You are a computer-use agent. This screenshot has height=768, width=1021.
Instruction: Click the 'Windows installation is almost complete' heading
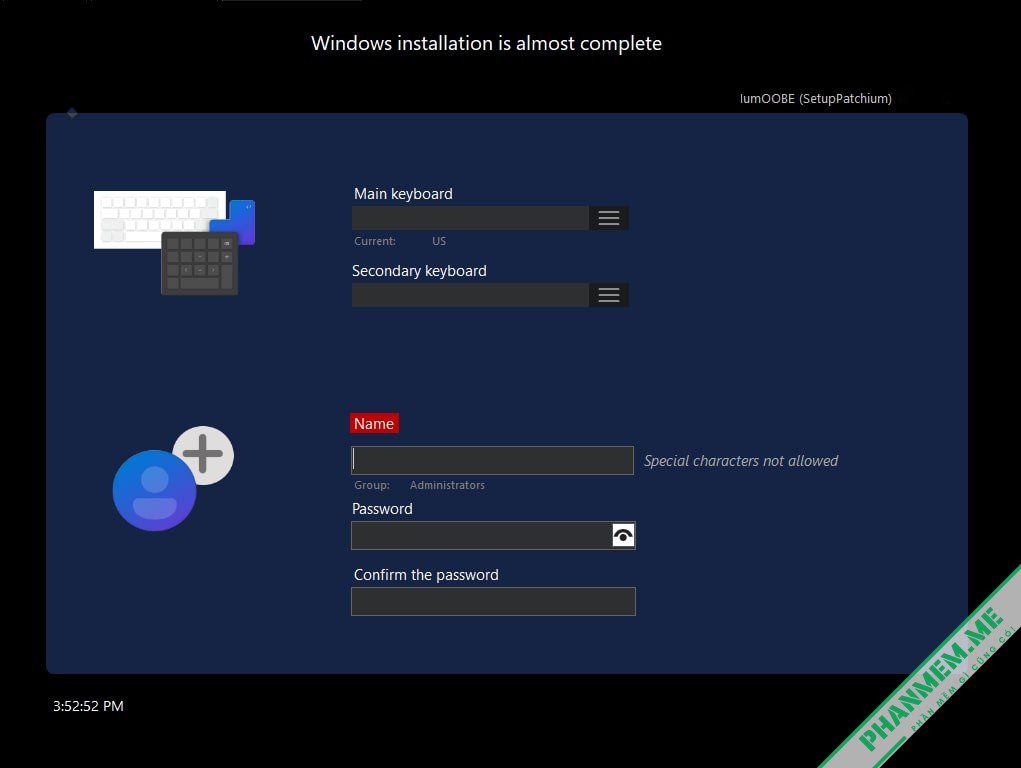[486, 43]
